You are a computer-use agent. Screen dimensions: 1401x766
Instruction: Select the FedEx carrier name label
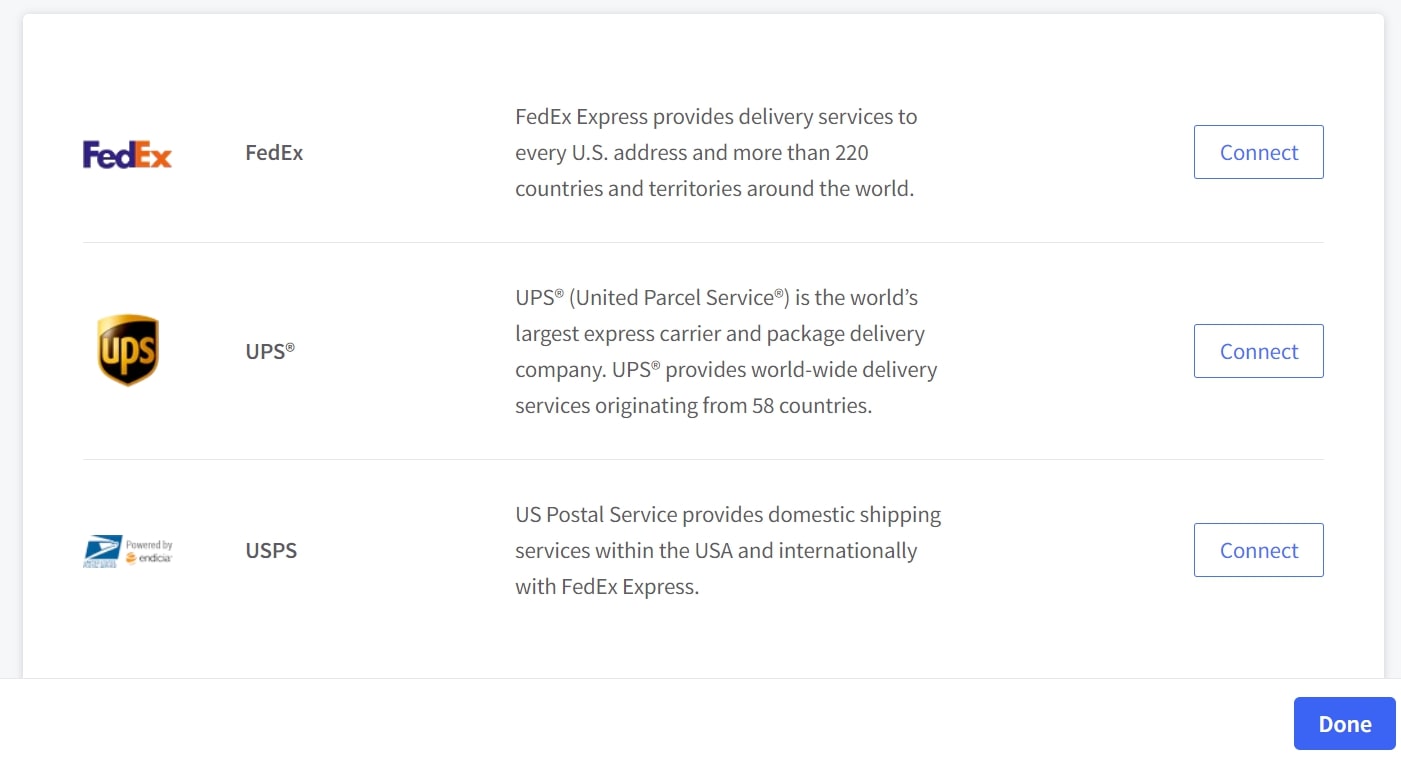274,153
